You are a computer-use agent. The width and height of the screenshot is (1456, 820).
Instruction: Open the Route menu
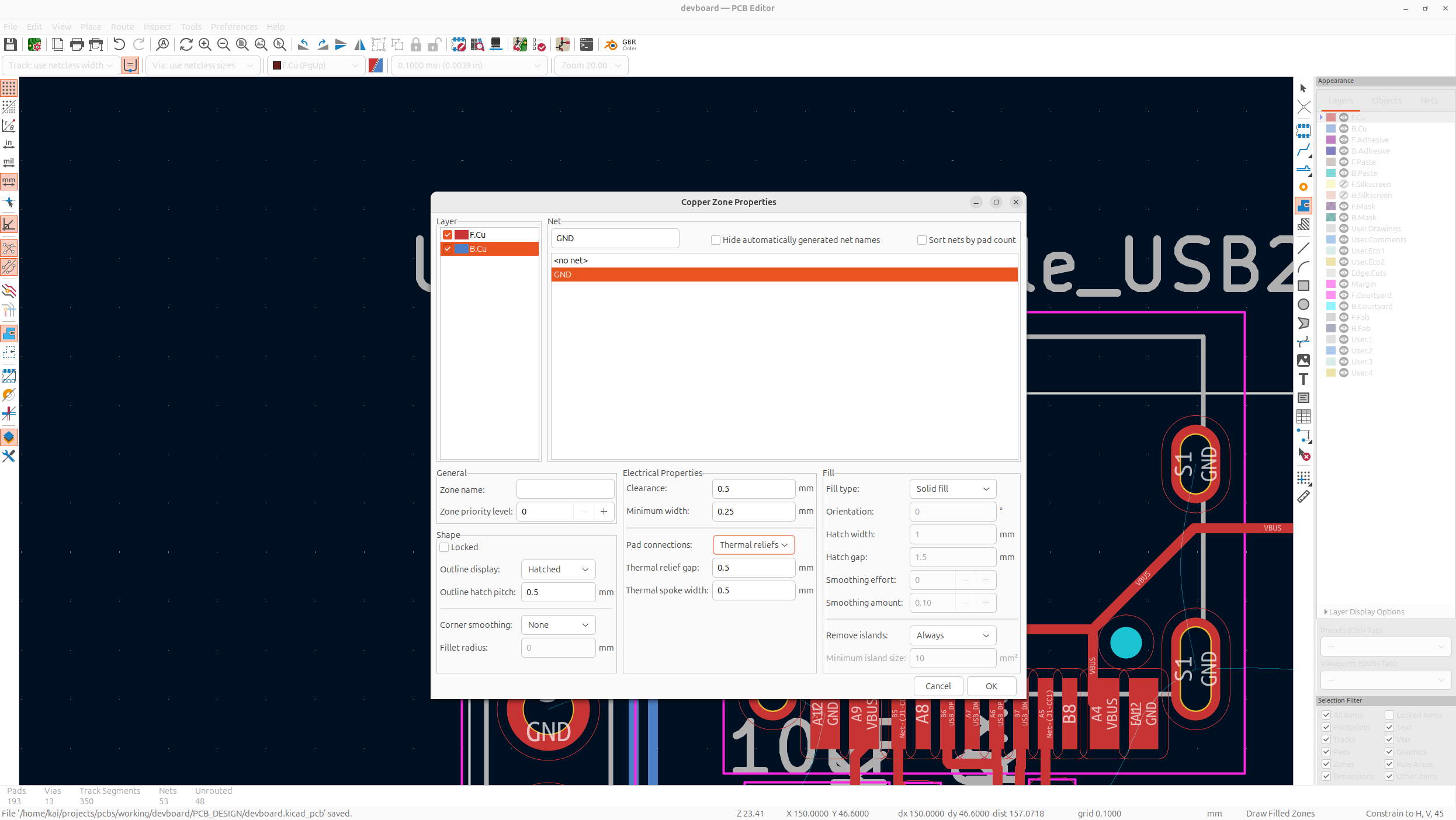click(122, 27)
